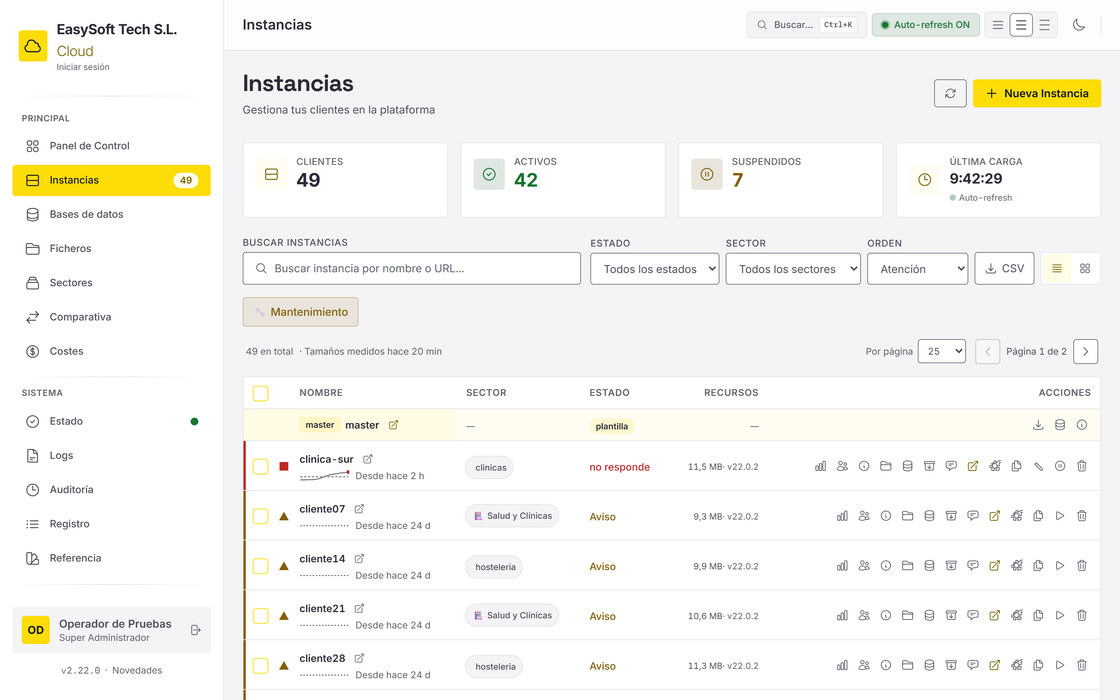Screen dimensions: 1120x700
Task: Toggle the select-all checkbox in table header
Action: pos(261,394)
